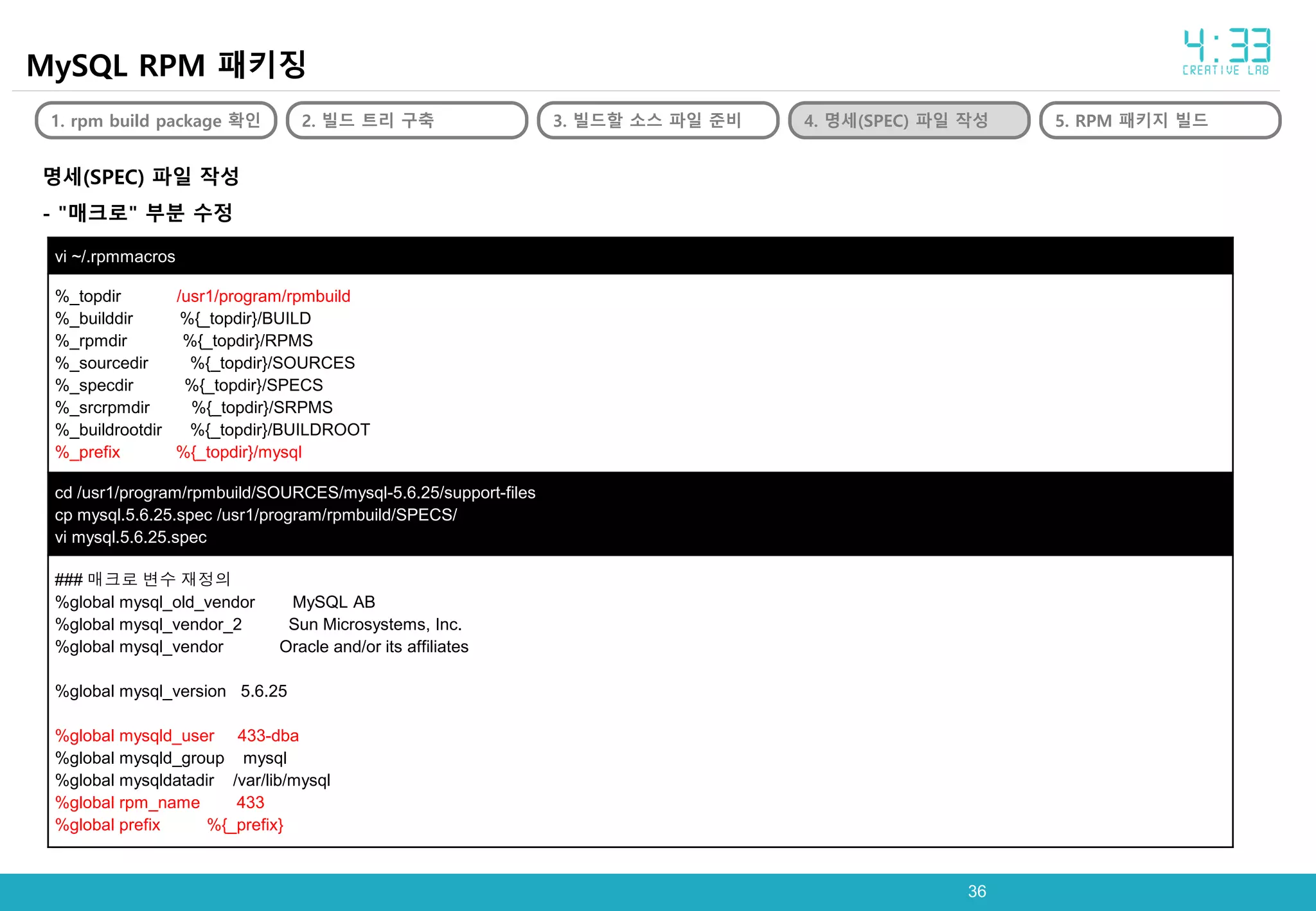
Task: Click the /usr1/program/rpmbuild path value
Action: (x=263, y=296)
